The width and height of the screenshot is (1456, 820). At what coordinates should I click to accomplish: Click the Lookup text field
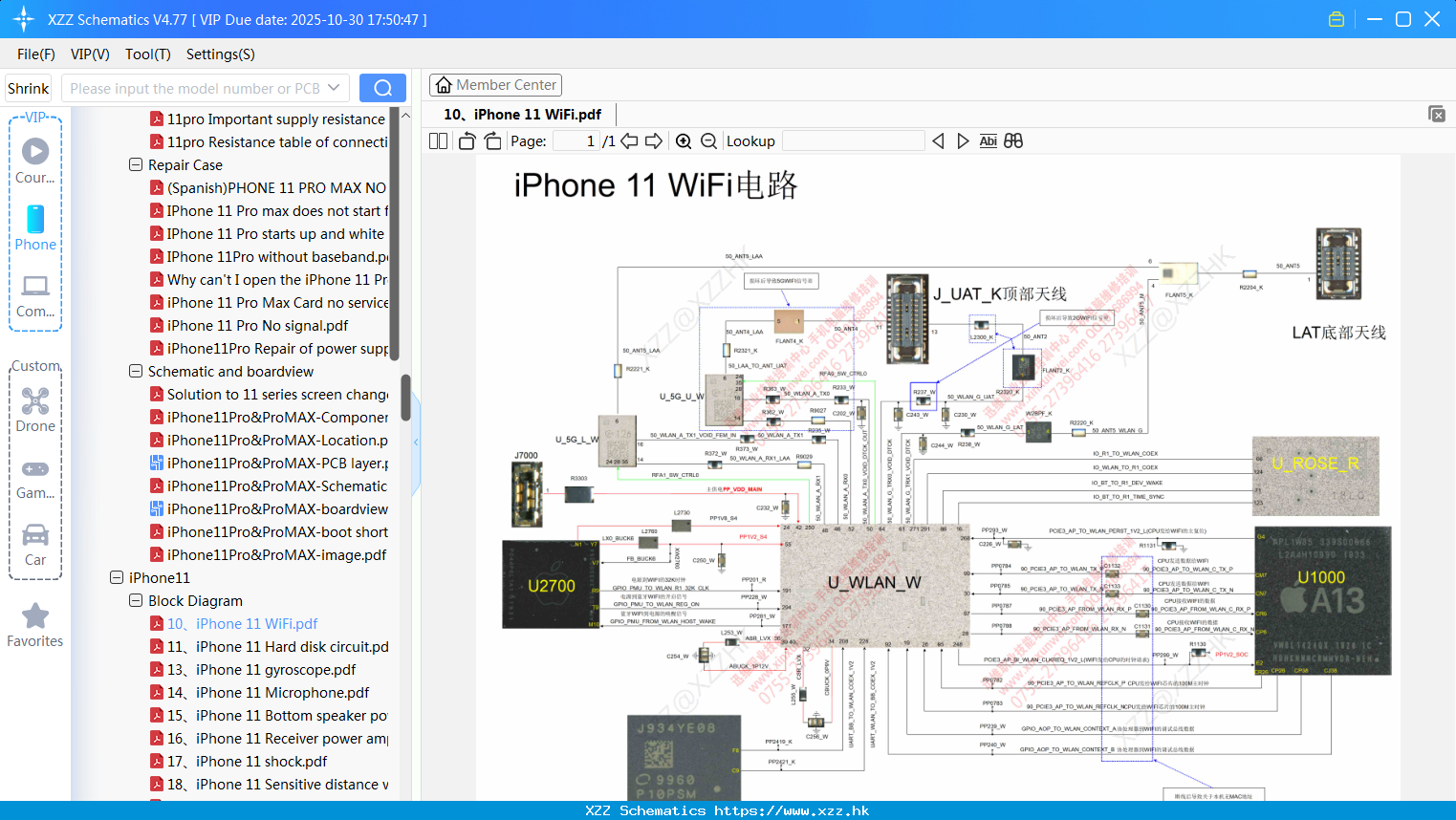coord(853,141)
